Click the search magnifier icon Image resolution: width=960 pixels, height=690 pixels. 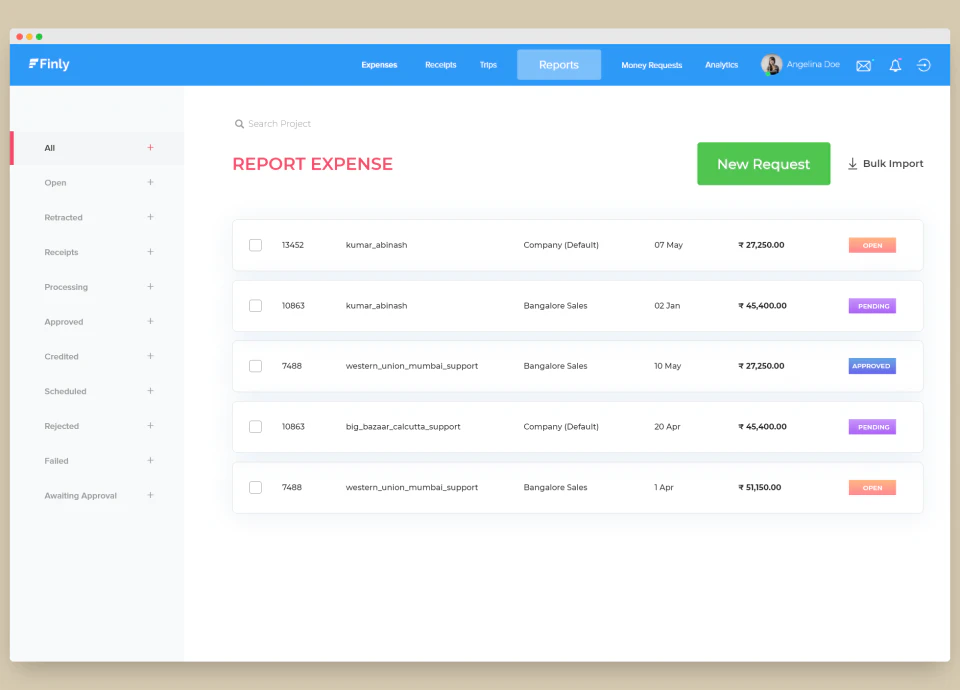240,123
